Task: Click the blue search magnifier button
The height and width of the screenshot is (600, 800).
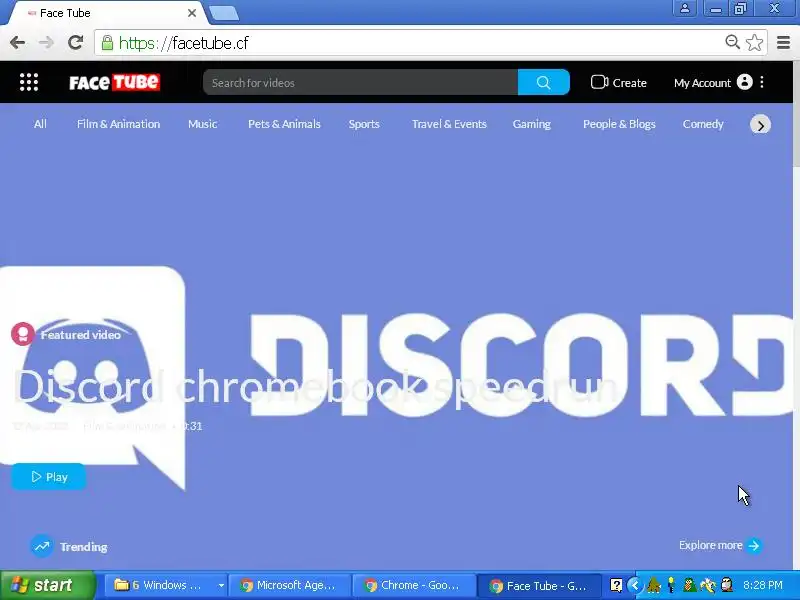Action: coord(543,82)
